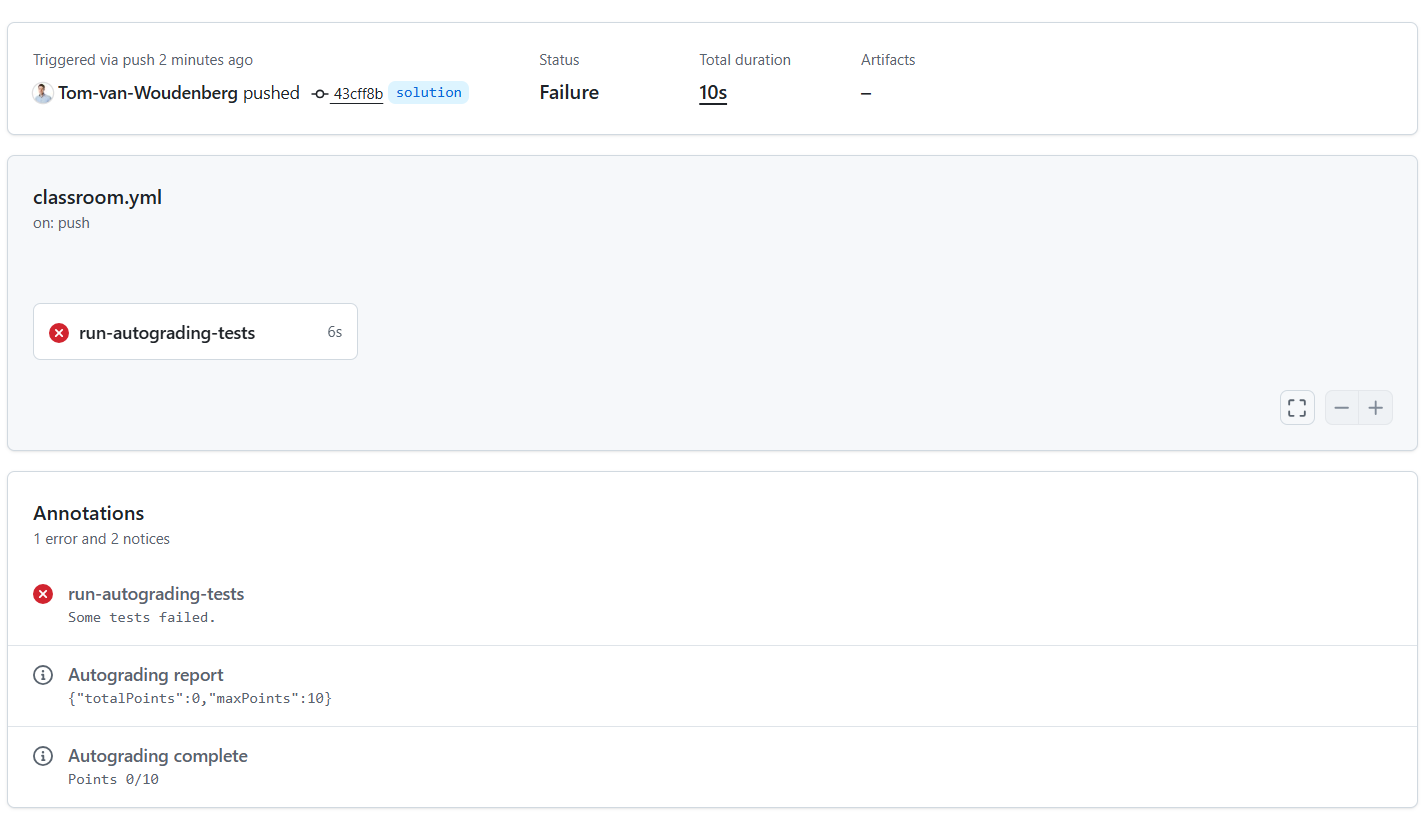Select the totalPoints JSON report text

coord(200,698)
